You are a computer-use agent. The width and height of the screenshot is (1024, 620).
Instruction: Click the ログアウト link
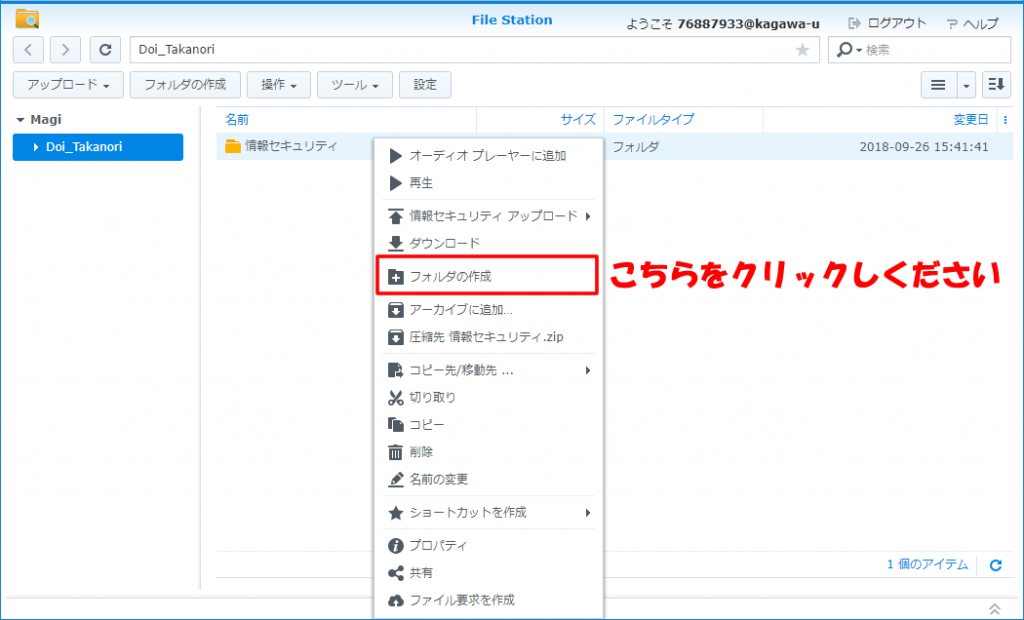click(x=887, y=23)
